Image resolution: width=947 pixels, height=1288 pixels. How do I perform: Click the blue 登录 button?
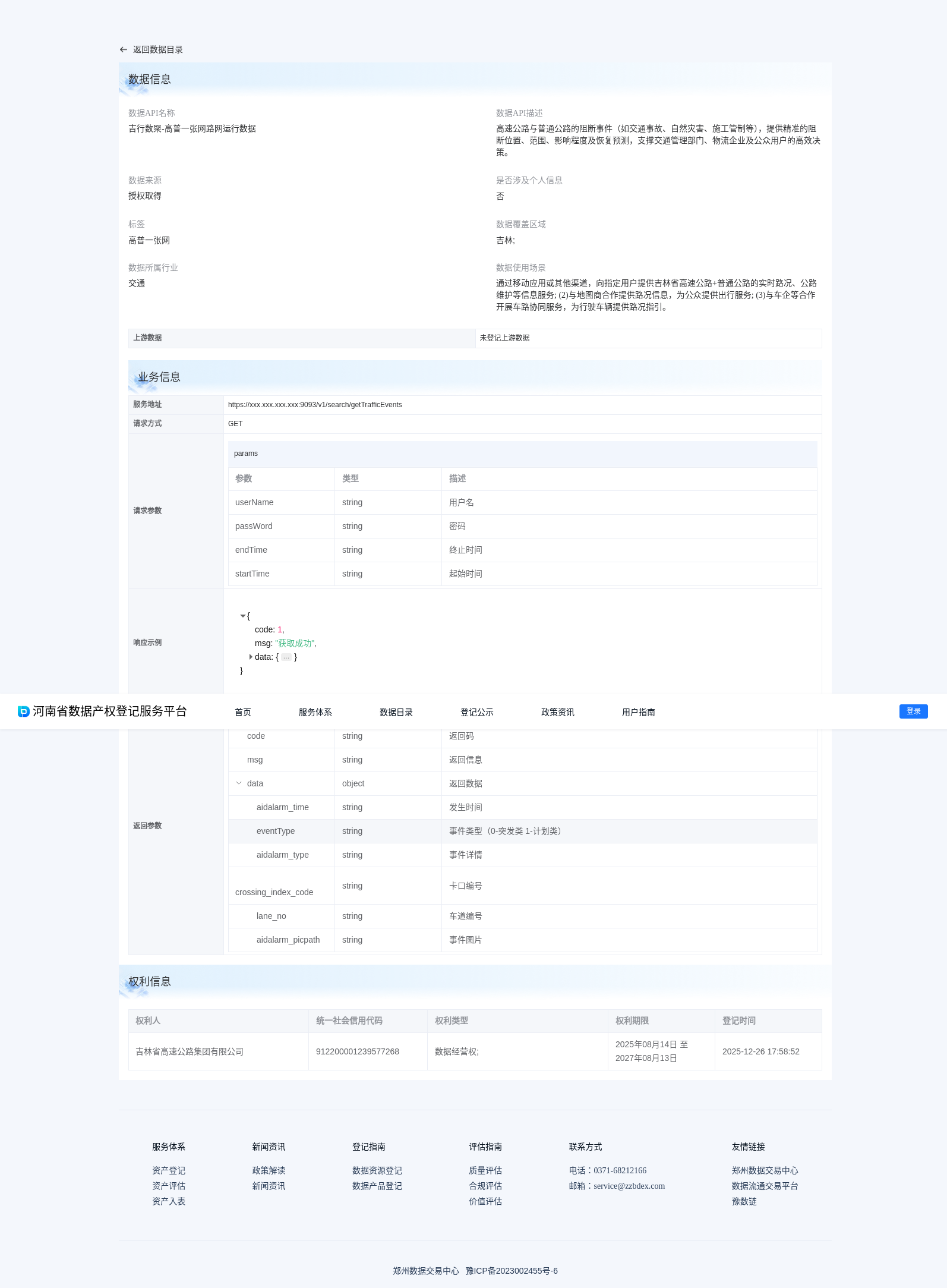[x=914, y=711]
